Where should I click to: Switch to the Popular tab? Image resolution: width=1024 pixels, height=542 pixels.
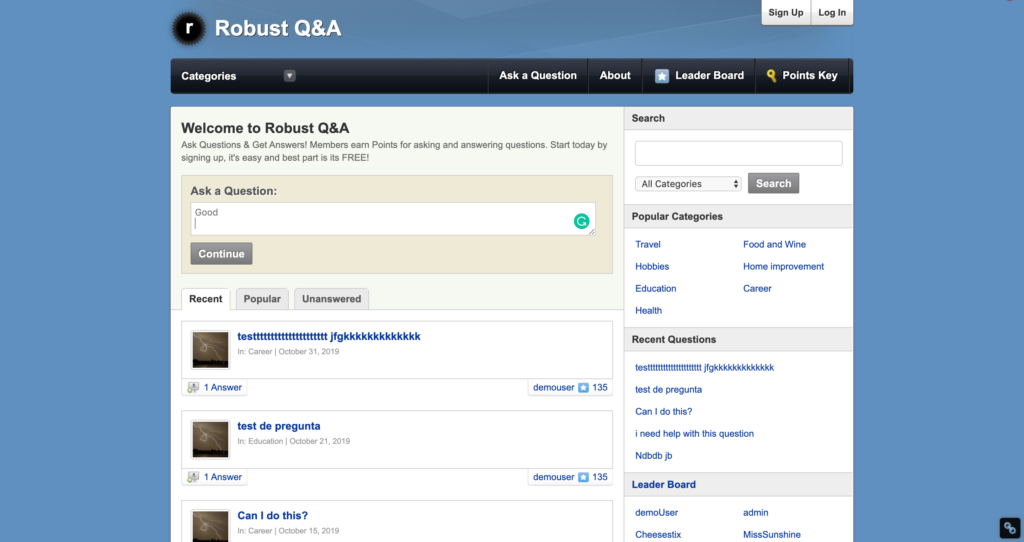[x=262, y=299]
